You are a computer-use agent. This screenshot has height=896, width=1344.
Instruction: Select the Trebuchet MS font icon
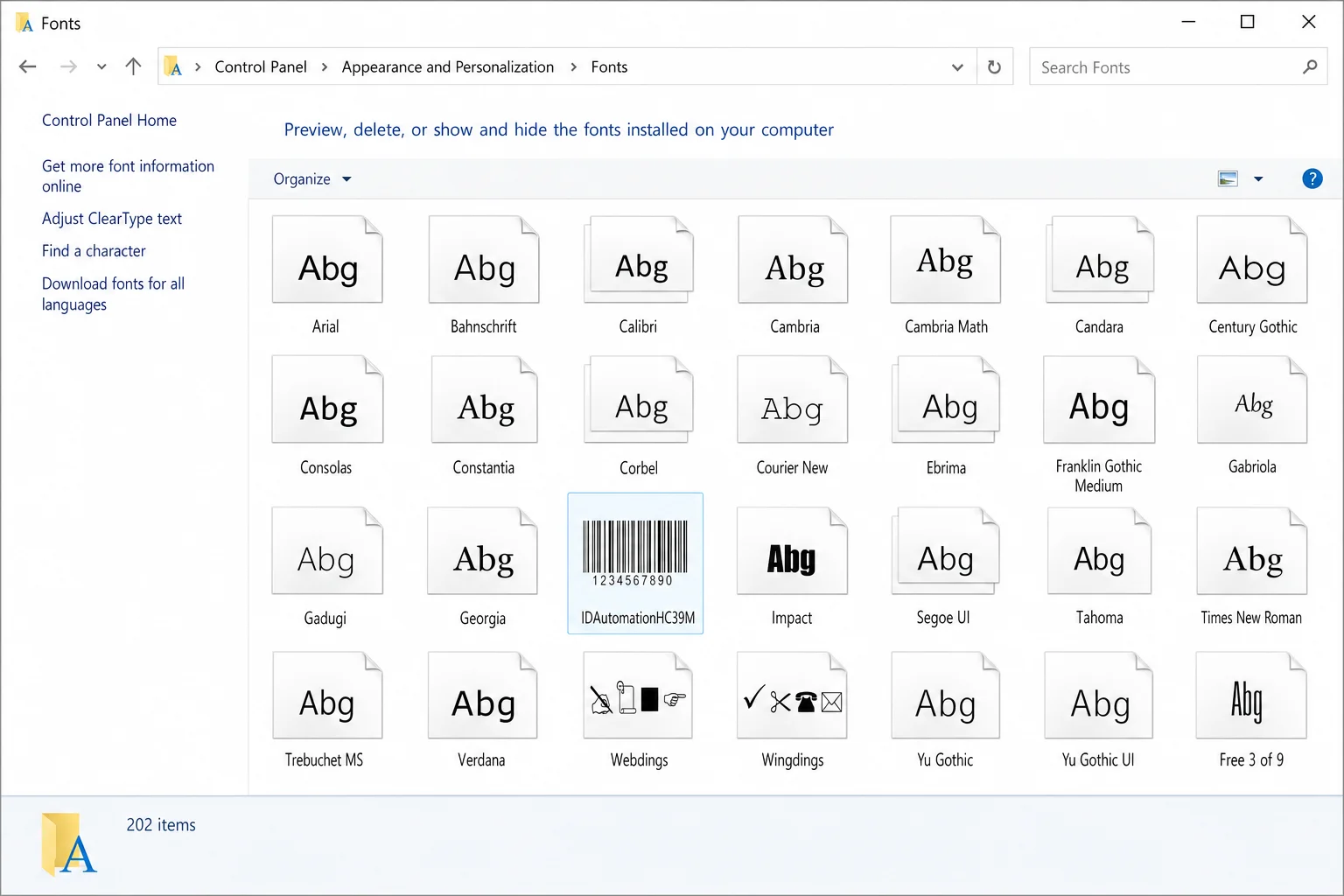327,696
